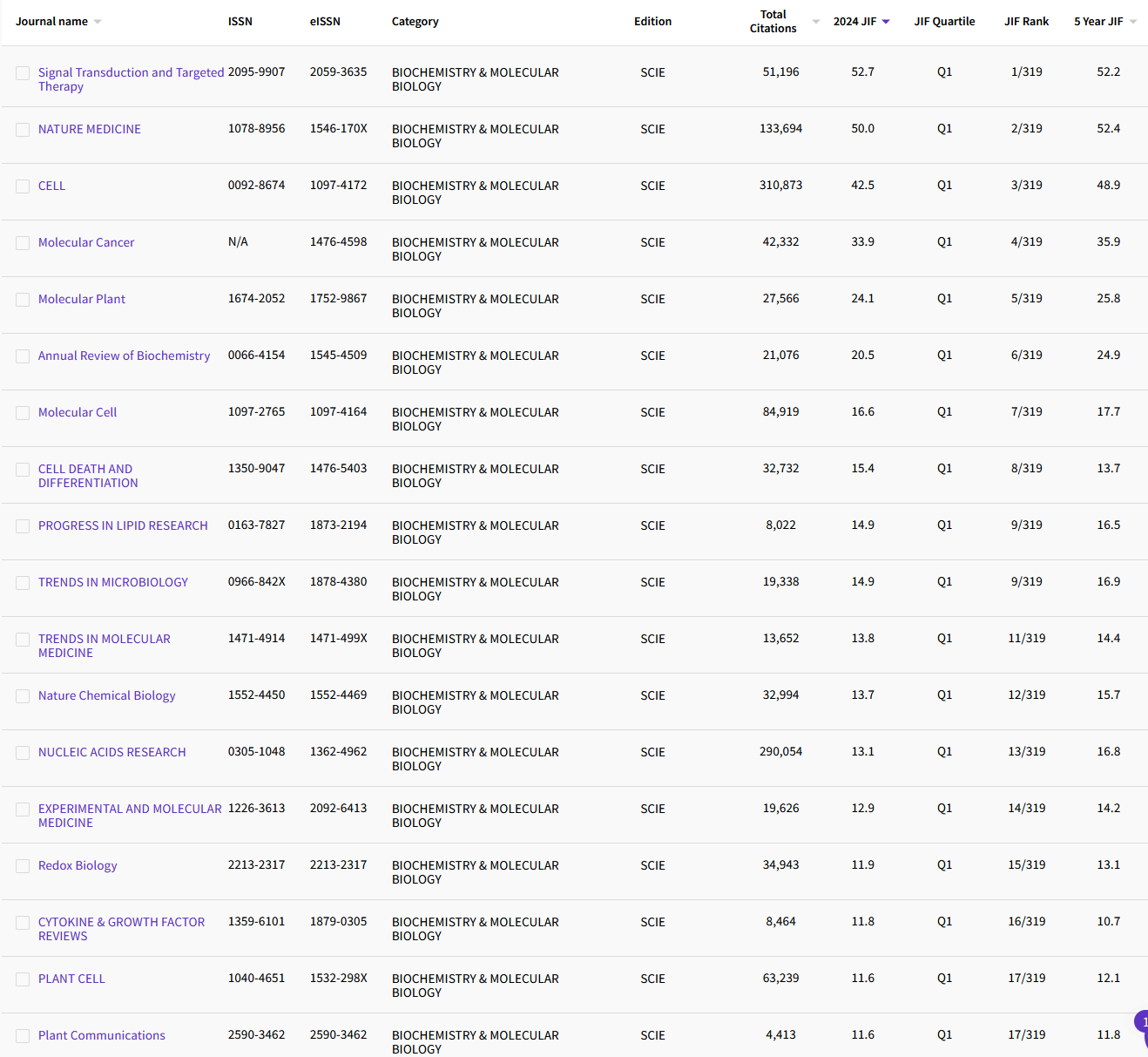View NUCLEIC ACIDS RESEARCH details
This screenshot has height=1057, width=1148.
pos(111,752)
